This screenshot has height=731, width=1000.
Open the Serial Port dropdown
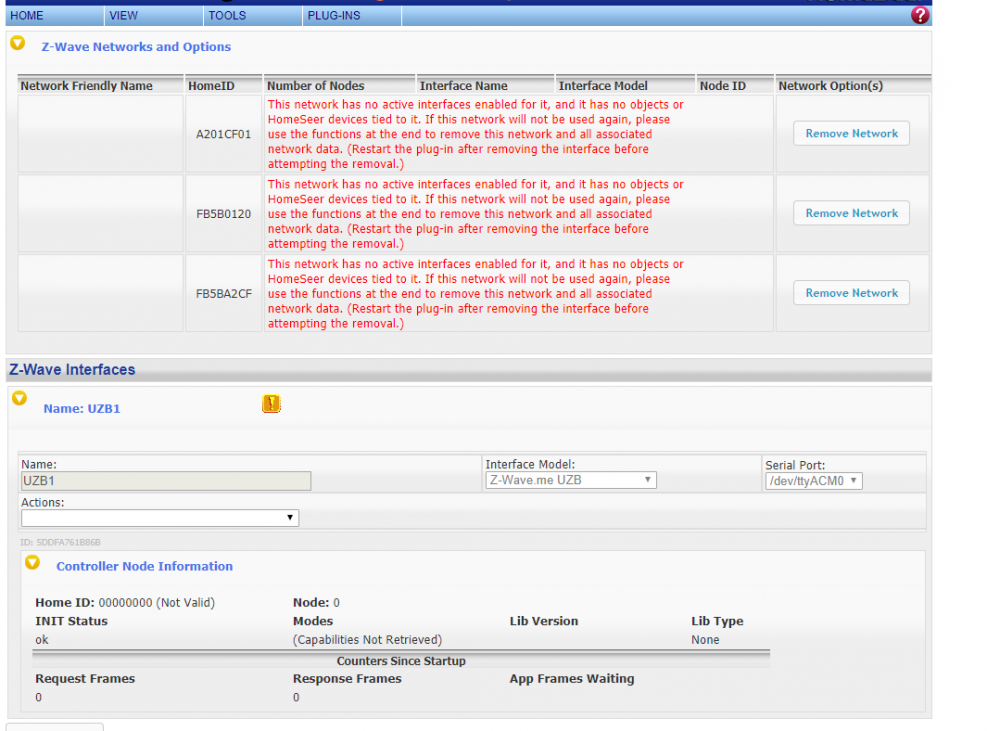click(813, 481)
